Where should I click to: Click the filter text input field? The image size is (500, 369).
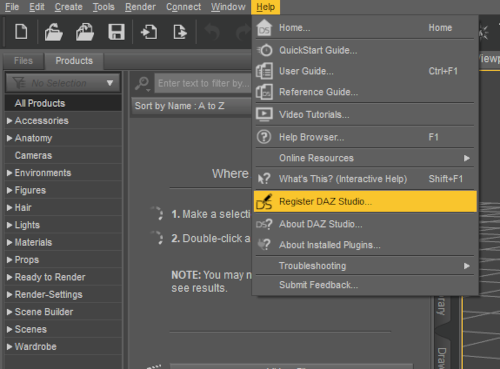pos(203,83)
